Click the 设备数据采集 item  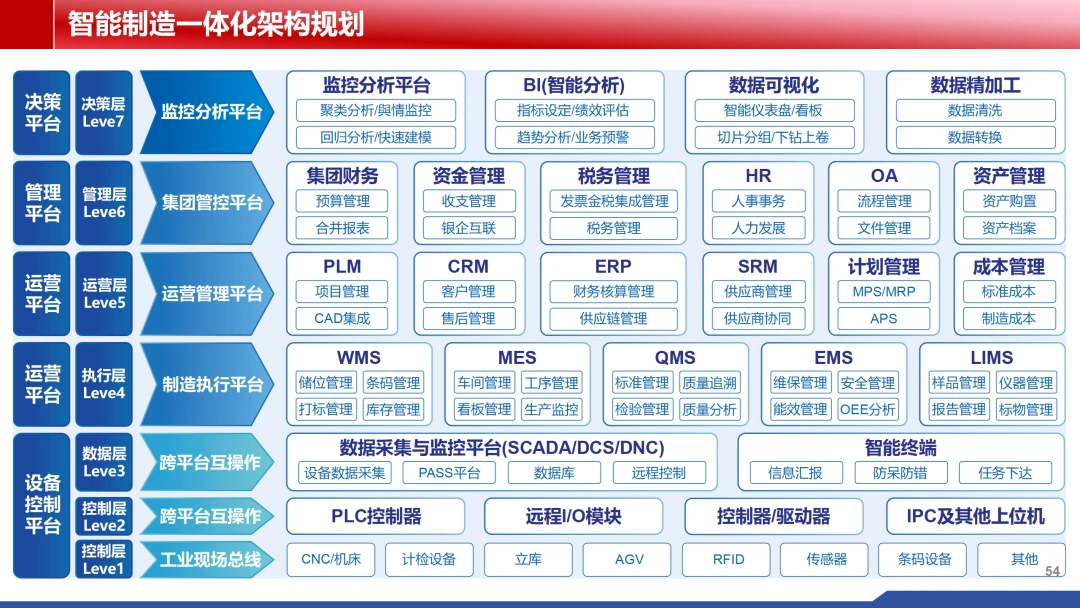[x=345, y=473]
